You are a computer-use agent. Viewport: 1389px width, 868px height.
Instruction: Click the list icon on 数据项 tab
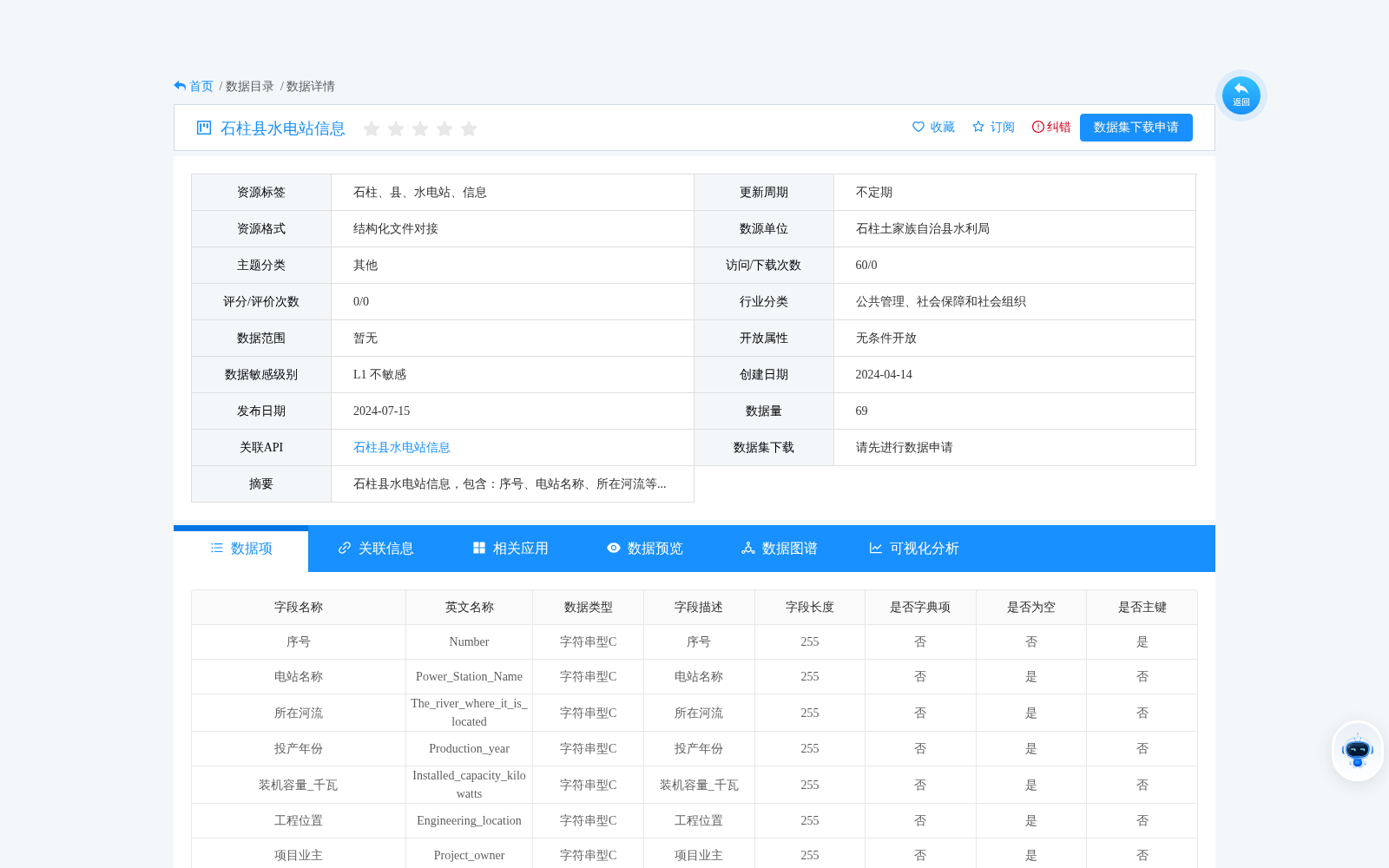point(217,548)
